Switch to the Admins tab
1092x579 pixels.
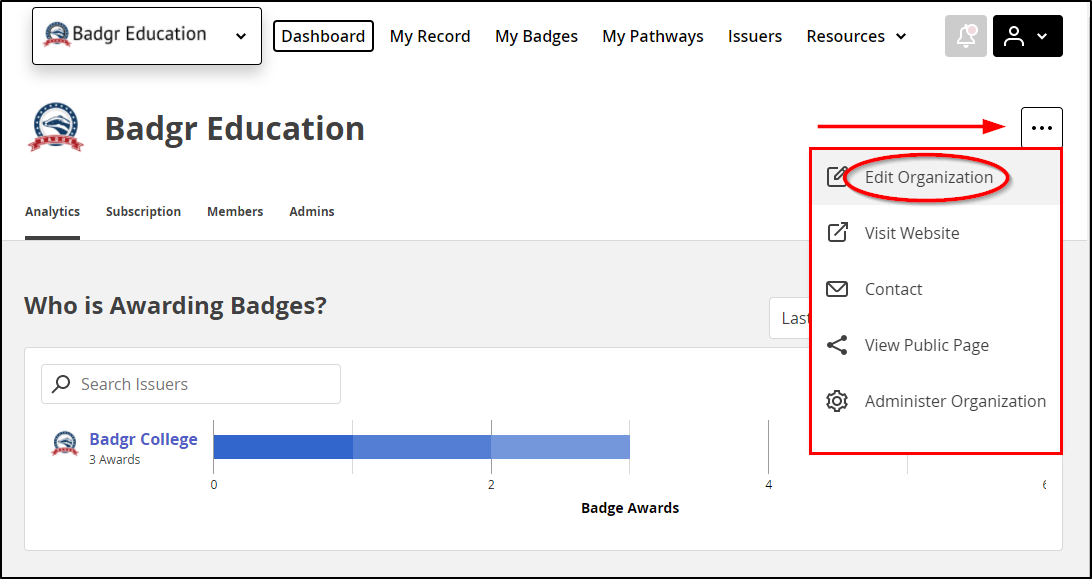(x=312, y=212)
